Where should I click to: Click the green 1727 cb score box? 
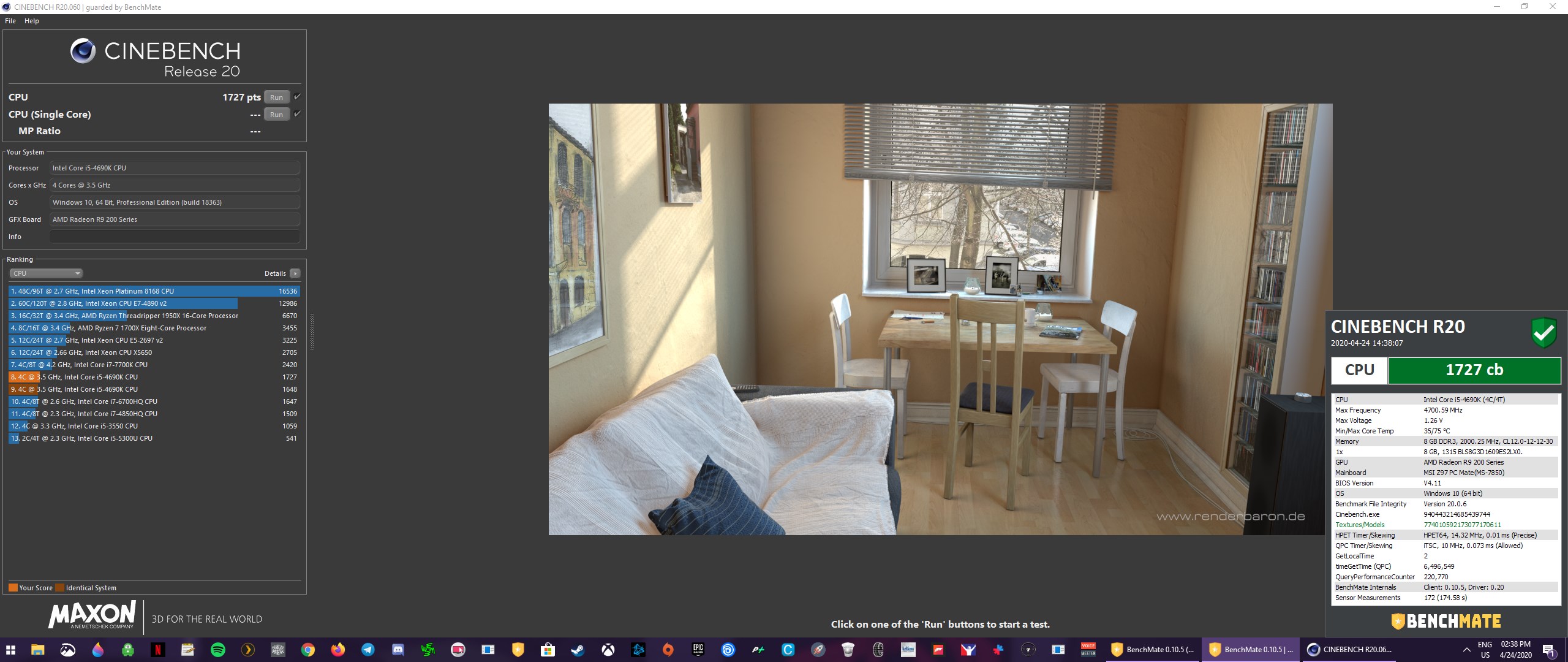[x=1474, y=370]
